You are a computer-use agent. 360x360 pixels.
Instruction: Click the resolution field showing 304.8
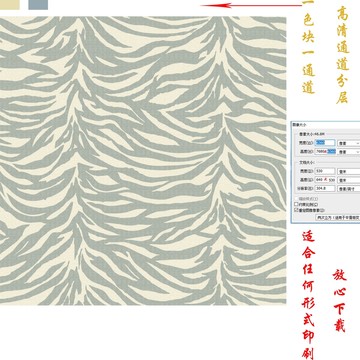[325, 188]
